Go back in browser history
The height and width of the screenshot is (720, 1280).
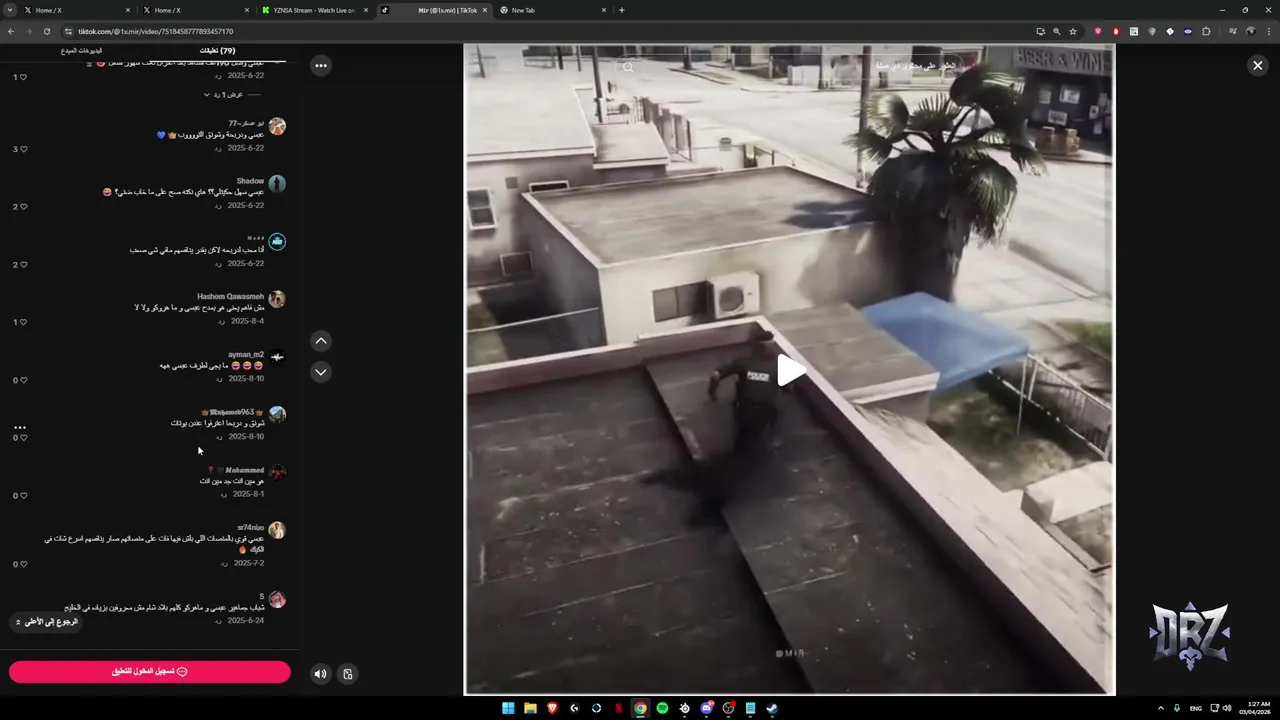[x=11, y=31]
